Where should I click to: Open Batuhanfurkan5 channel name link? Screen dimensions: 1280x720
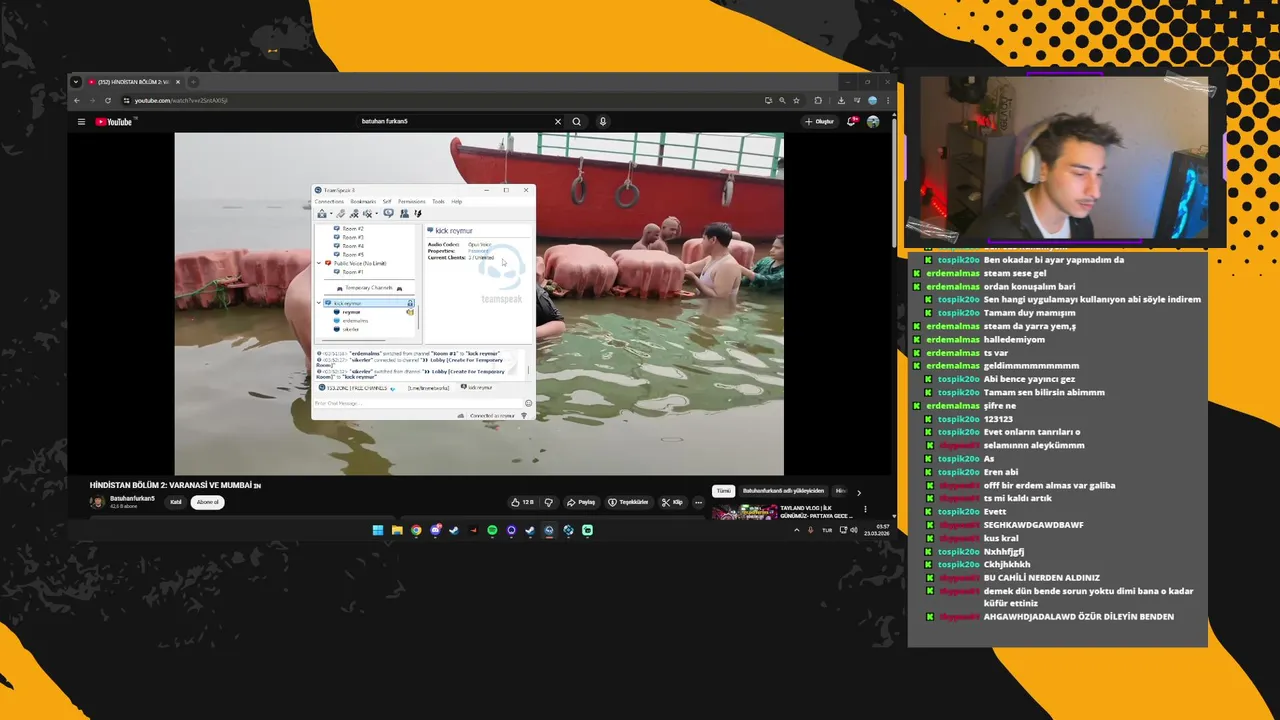(132, 498)
